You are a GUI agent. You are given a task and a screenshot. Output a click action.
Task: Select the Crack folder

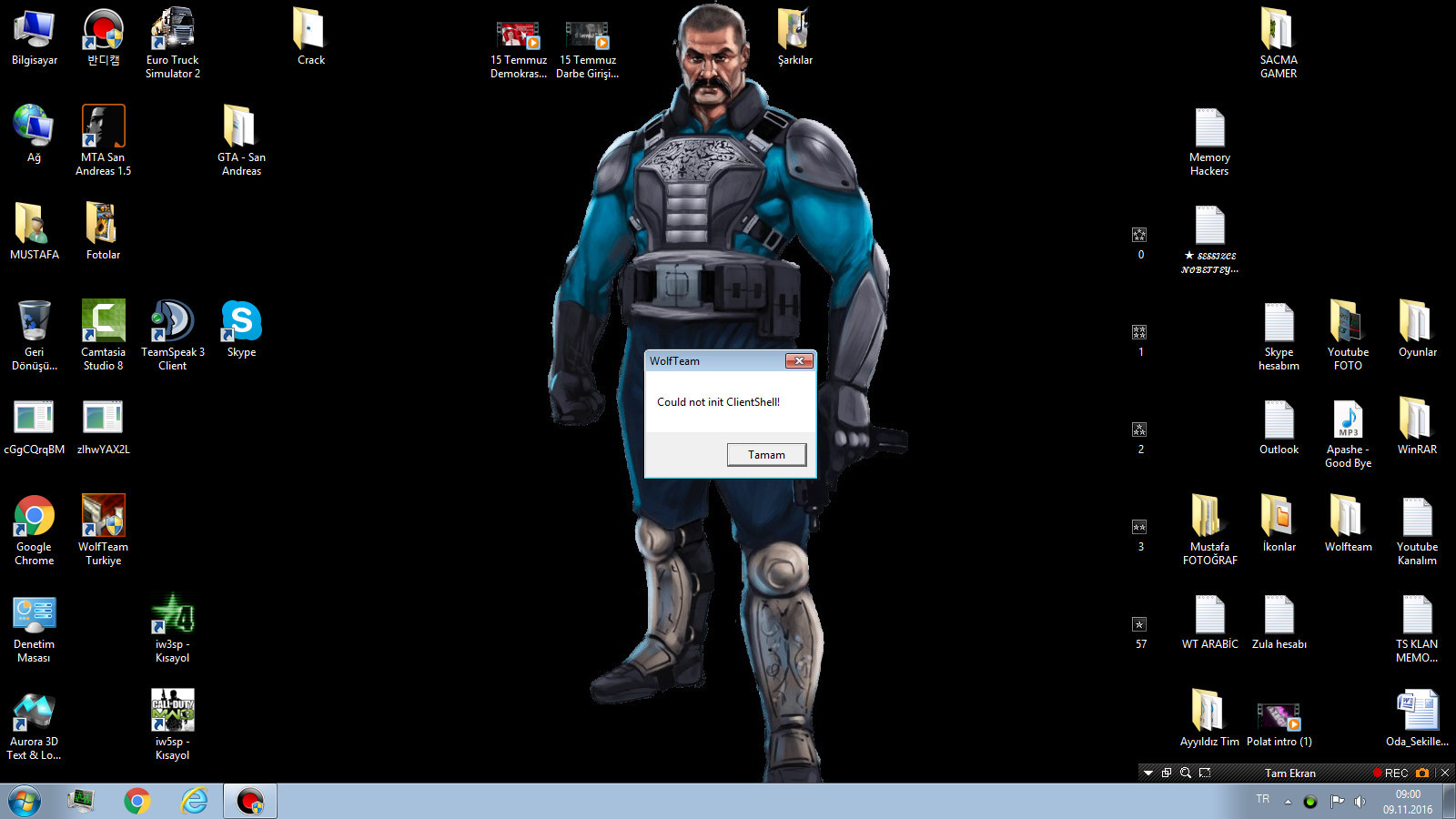(x=311, y=38)
